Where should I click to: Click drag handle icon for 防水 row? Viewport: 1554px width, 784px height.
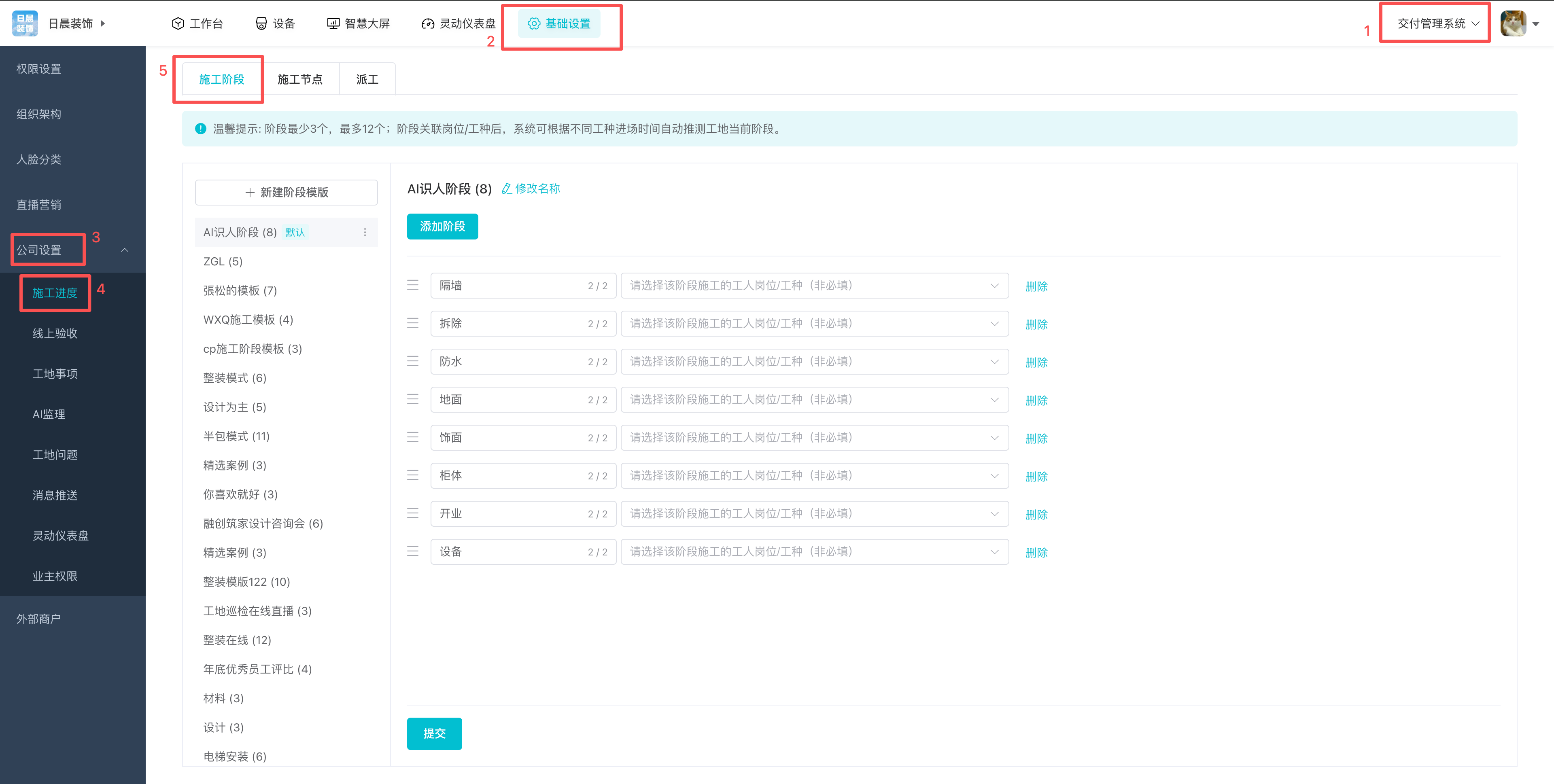(x=413, y=361)
